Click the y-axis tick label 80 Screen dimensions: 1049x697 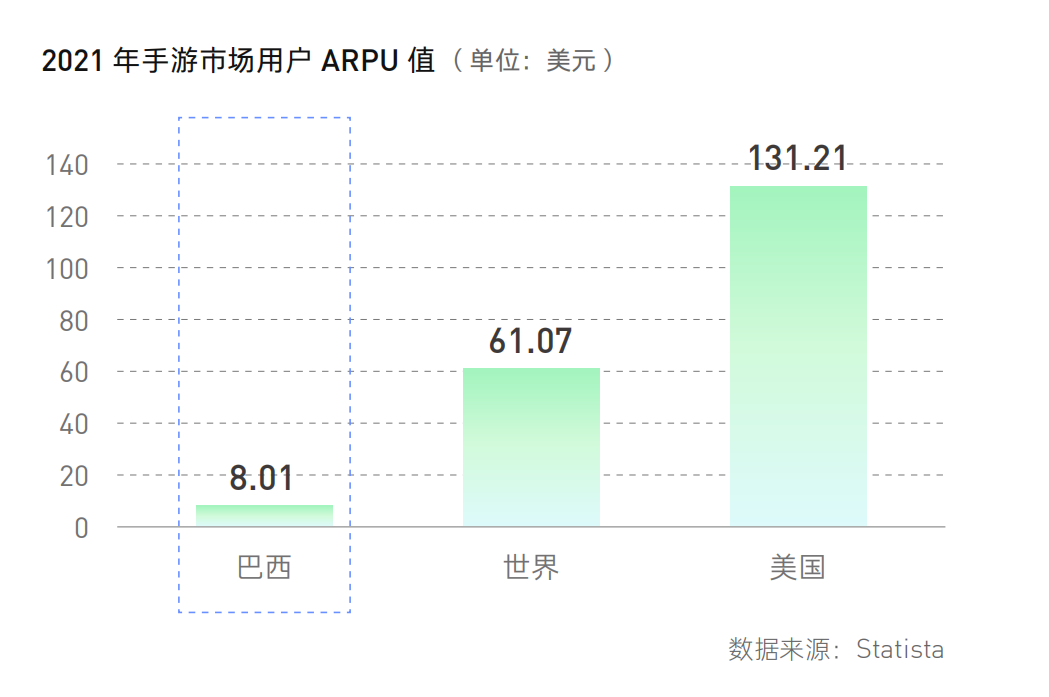click(x=74, y=321)
